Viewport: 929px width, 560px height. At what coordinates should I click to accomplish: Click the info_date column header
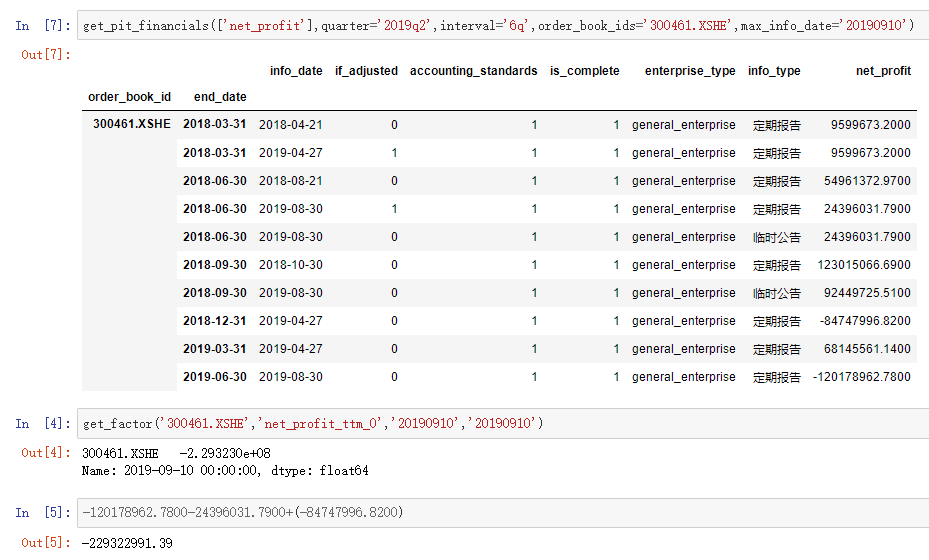pyautogui.click(x=296, y=71)
